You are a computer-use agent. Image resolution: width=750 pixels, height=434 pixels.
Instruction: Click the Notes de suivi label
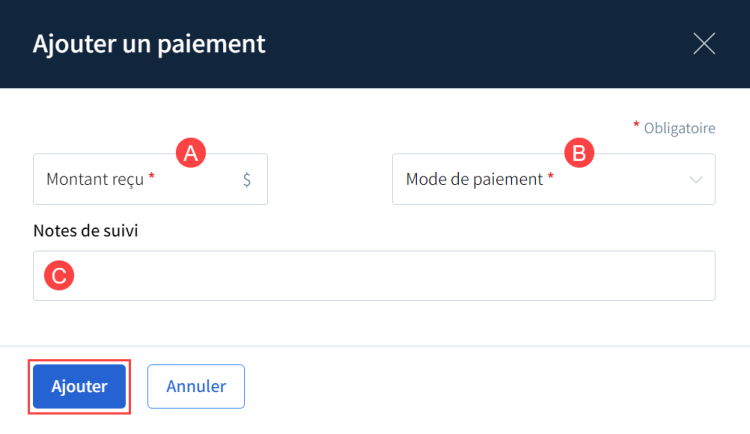(85, 231)
